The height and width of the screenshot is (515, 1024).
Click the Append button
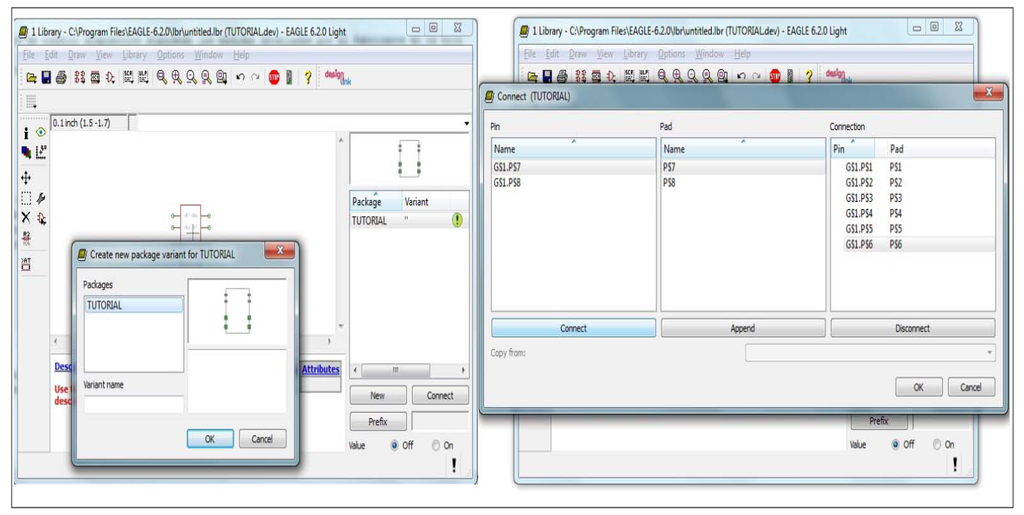pos(742,328)
